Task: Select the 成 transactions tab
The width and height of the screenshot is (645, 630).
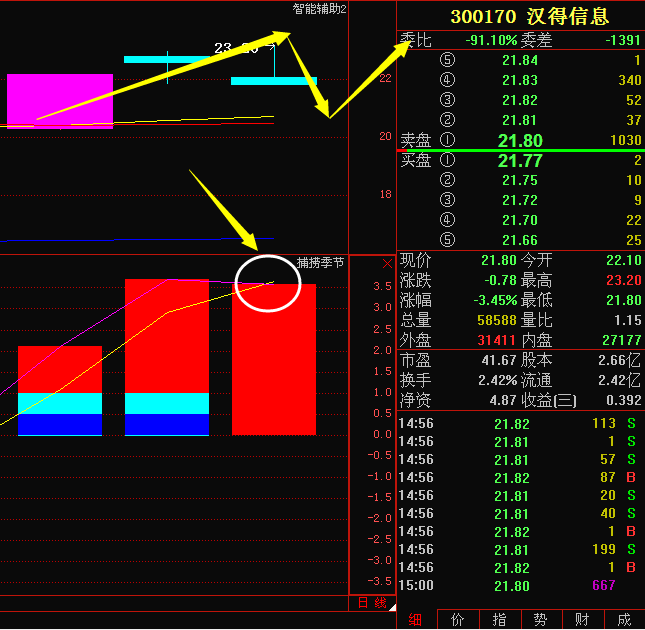Action: [624, 620]
